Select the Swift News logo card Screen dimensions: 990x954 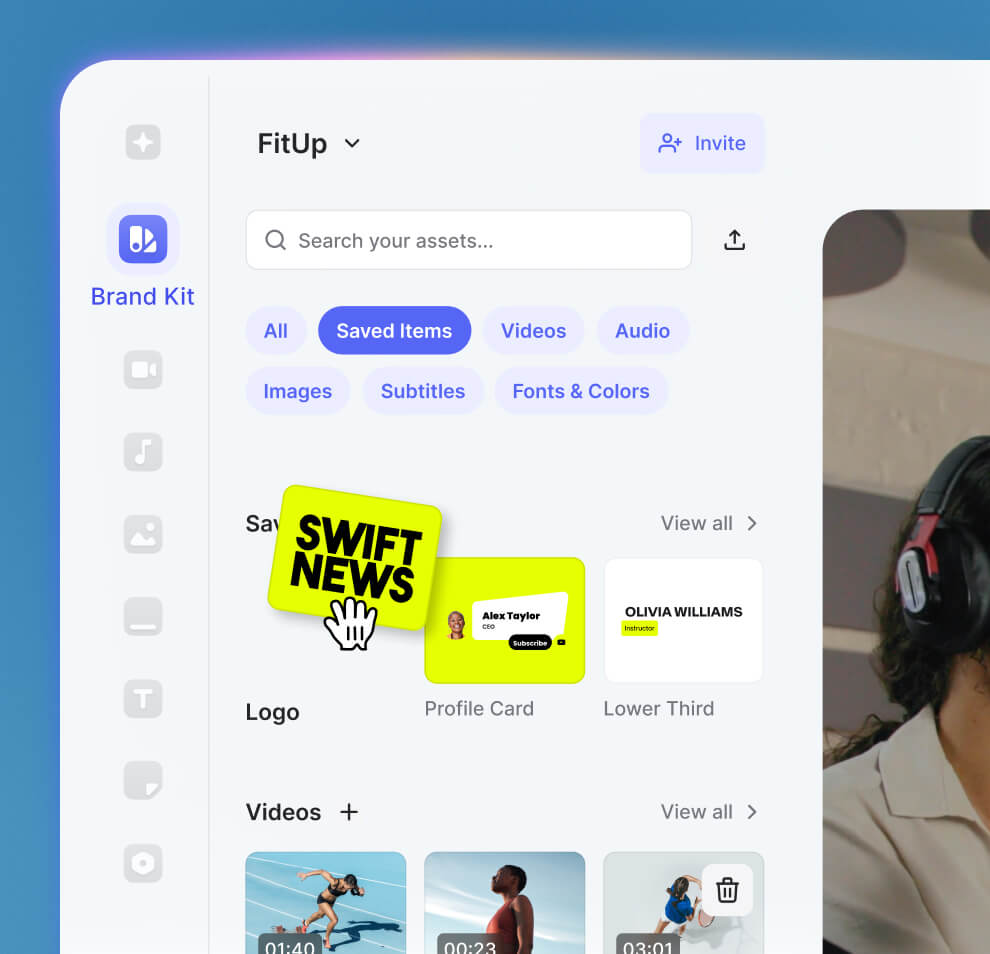click(355, 558)
